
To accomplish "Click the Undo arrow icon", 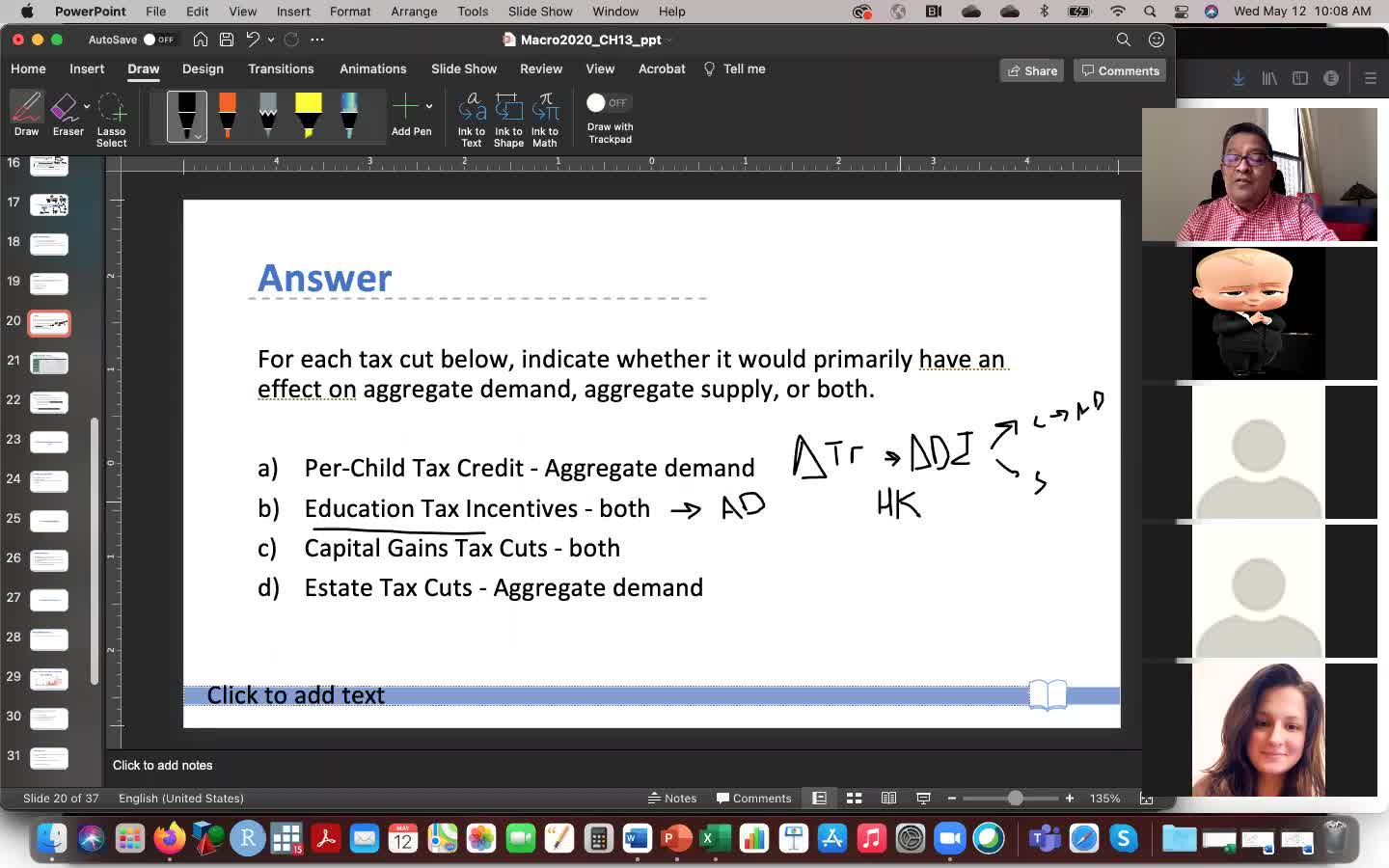I will (253, 40).
